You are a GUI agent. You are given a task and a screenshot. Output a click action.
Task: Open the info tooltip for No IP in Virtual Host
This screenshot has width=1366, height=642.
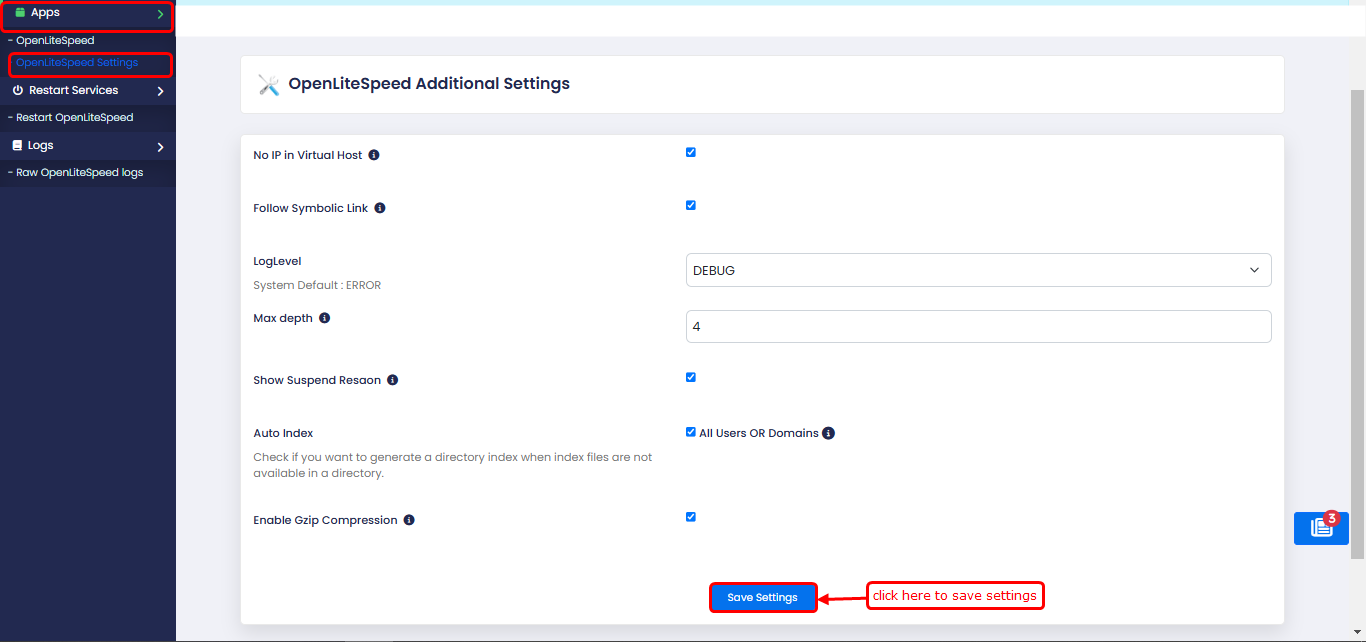pyautogui.click(x=373, y=154)
